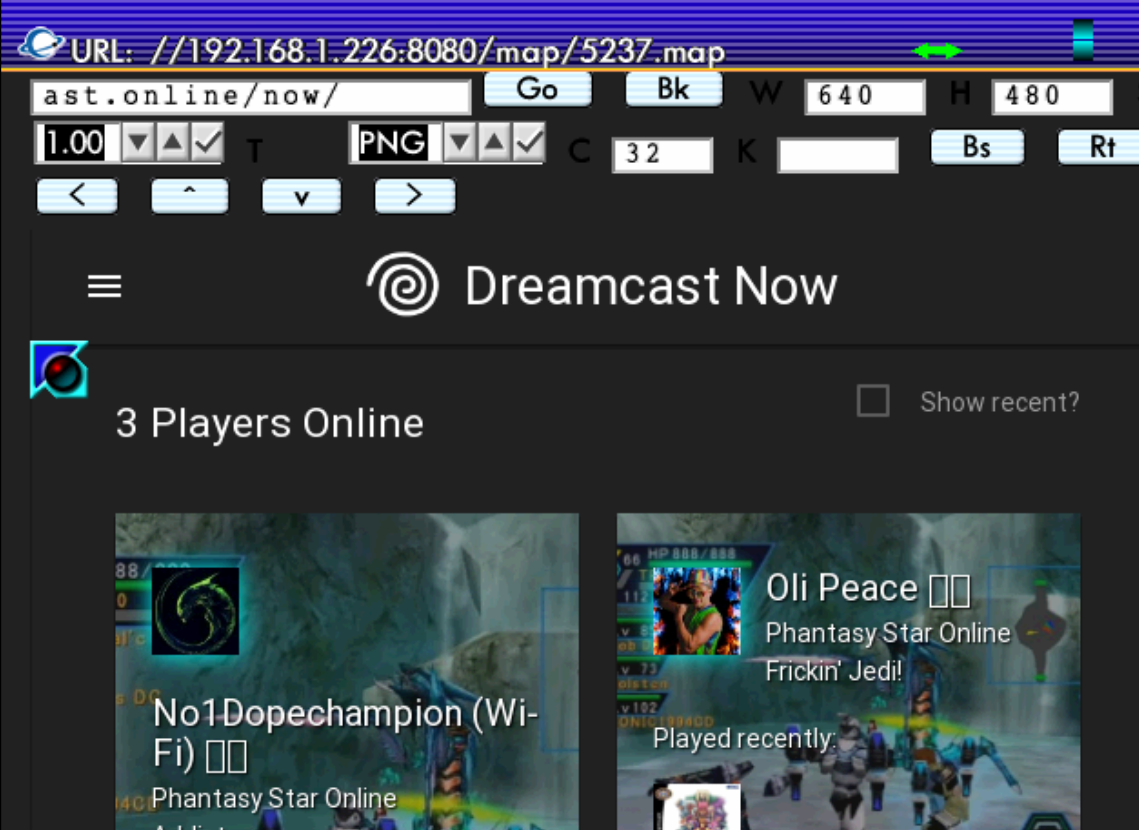1139x830 pixels.
Task: Click the green double-arrow connection icon
Action: tap(937, 50)
